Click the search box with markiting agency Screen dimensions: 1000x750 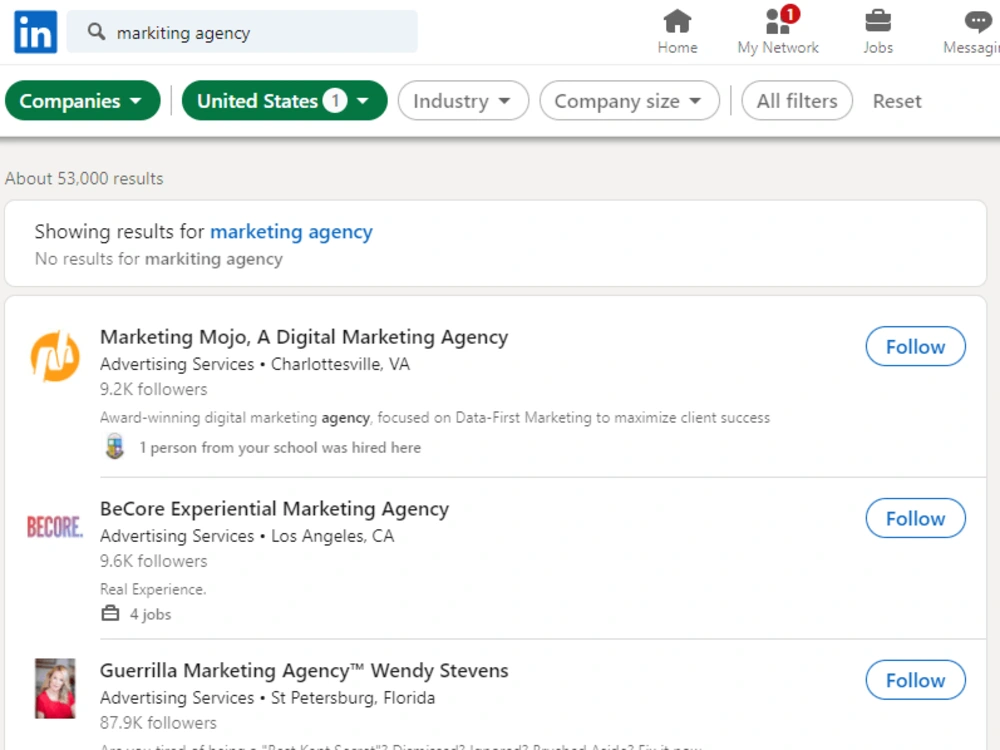click(242, 32)
